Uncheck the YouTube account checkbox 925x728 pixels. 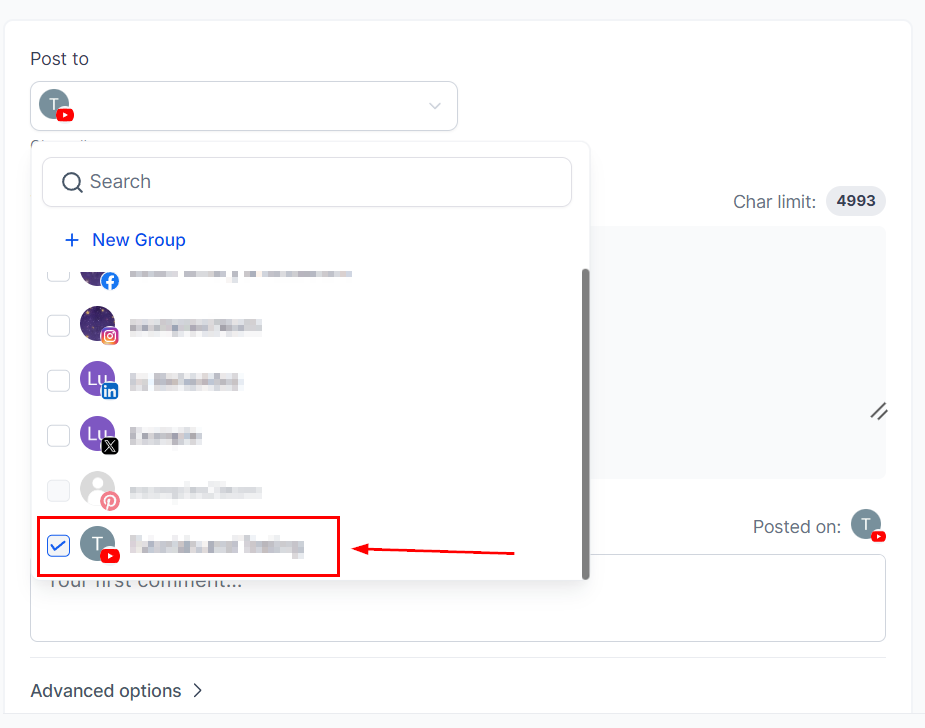pos(59,546)
